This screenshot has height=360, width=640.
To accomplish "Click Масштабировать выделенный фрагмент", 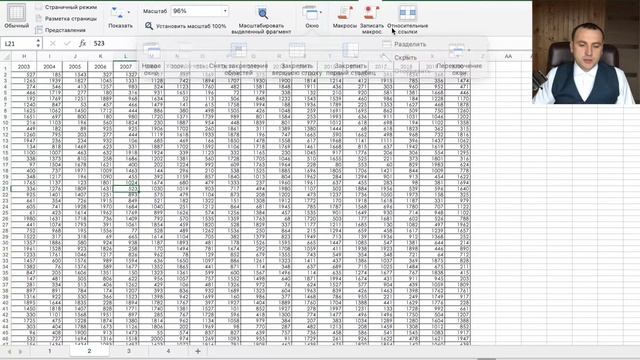I will [261, 20].
